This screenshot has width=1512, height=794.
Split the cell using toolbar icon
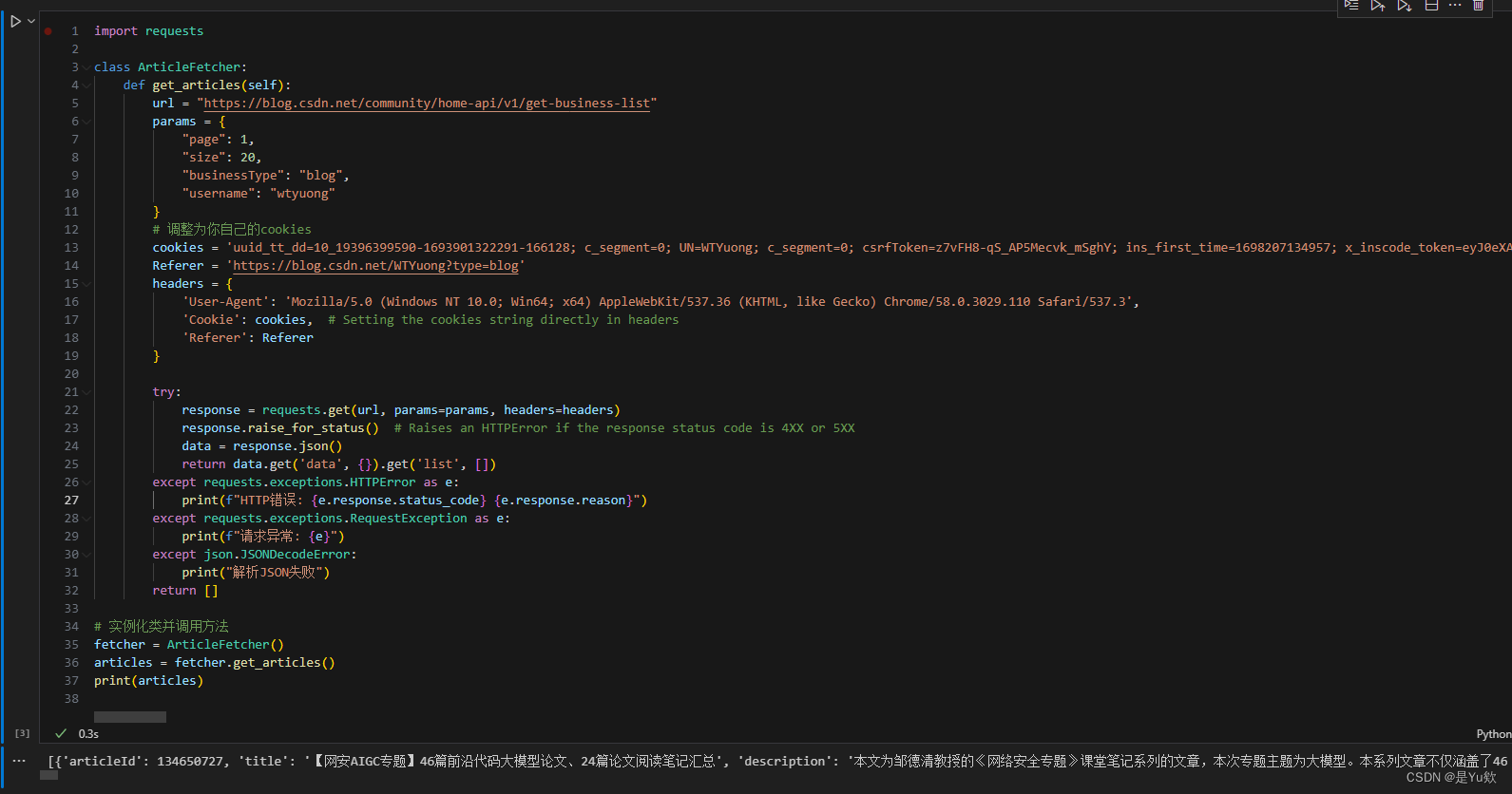click(1431, 5)
